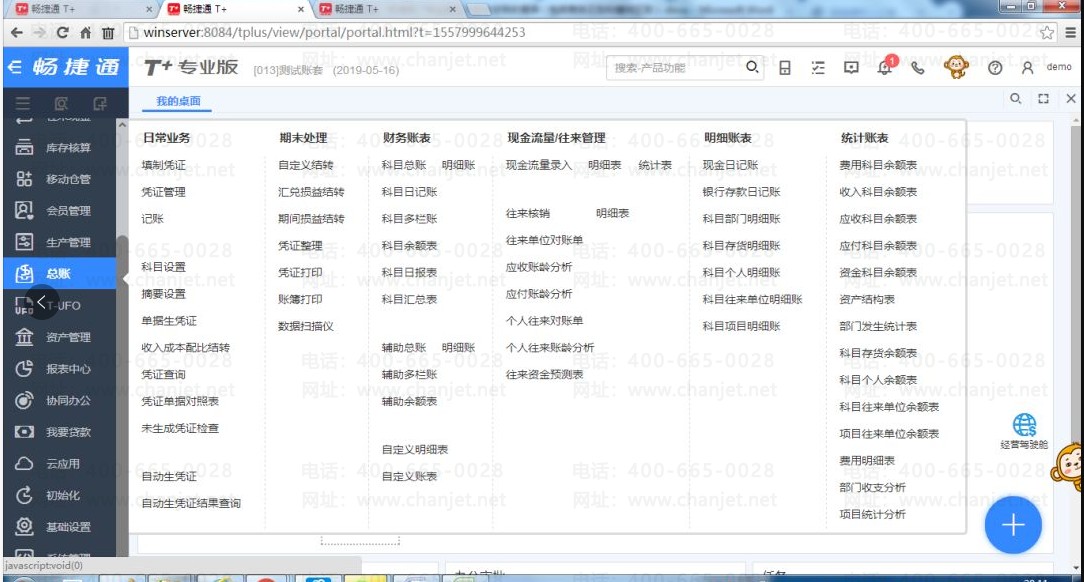The width and height of the screenshot is (1084, 582).
Task: Open 往来单位对账单 link
Action: pyautogui.click(x=544, y=241)
